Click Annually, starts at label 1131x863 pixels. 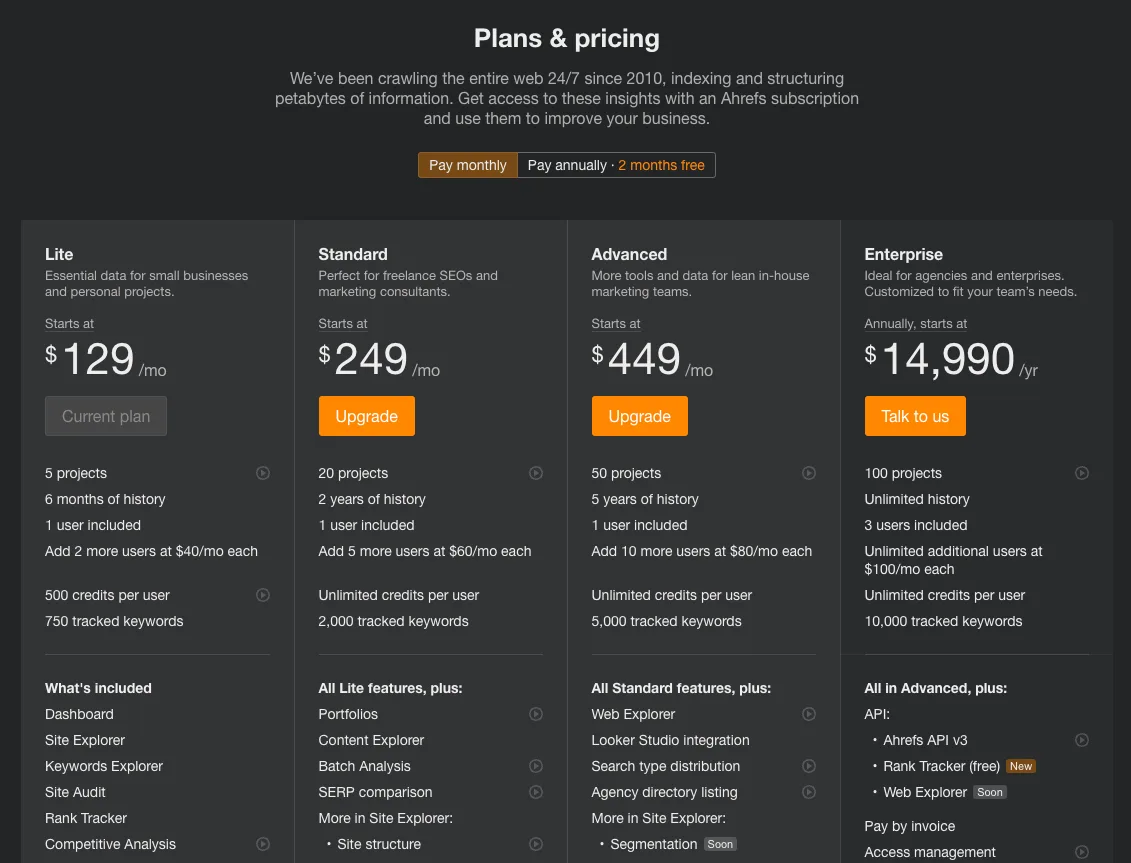[x=915, y=324]
